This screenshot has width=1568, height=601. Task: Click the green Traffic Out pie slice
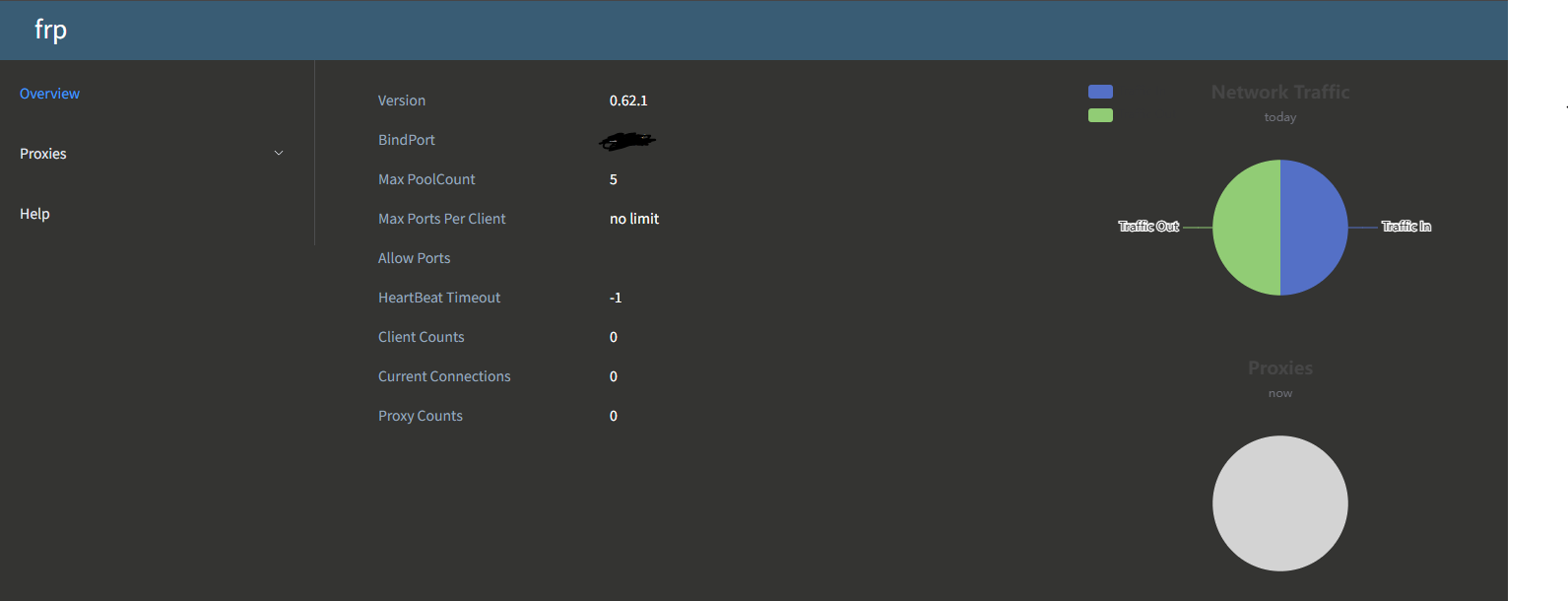point(1246,228)
